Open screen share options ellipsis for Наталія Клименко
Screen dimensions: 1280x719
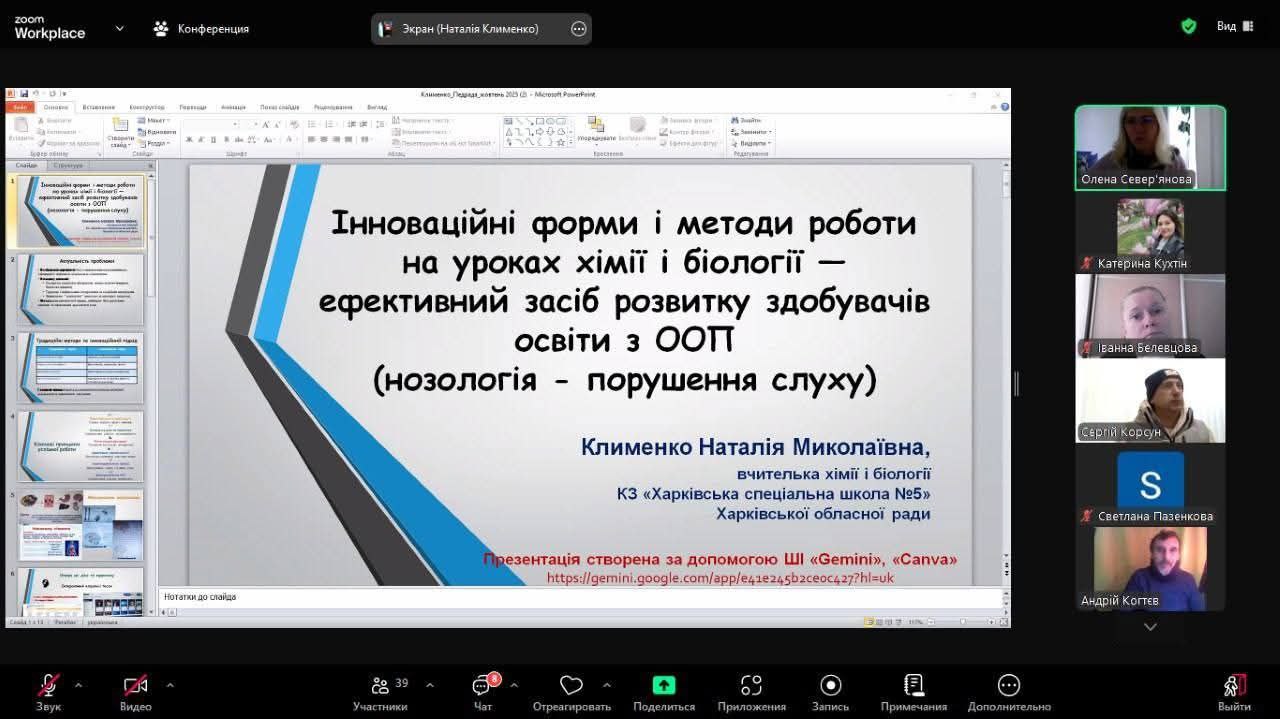[578, 29]
